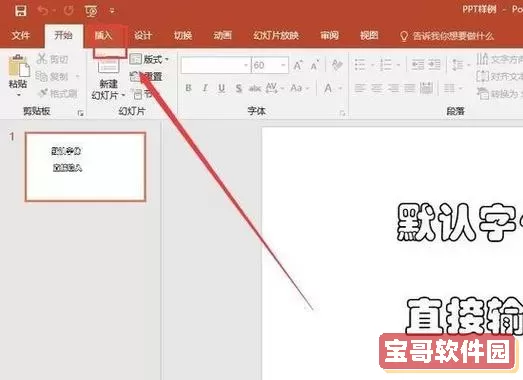Toggle center text alignment
This screenshot has height=380, width=523.
377,88
